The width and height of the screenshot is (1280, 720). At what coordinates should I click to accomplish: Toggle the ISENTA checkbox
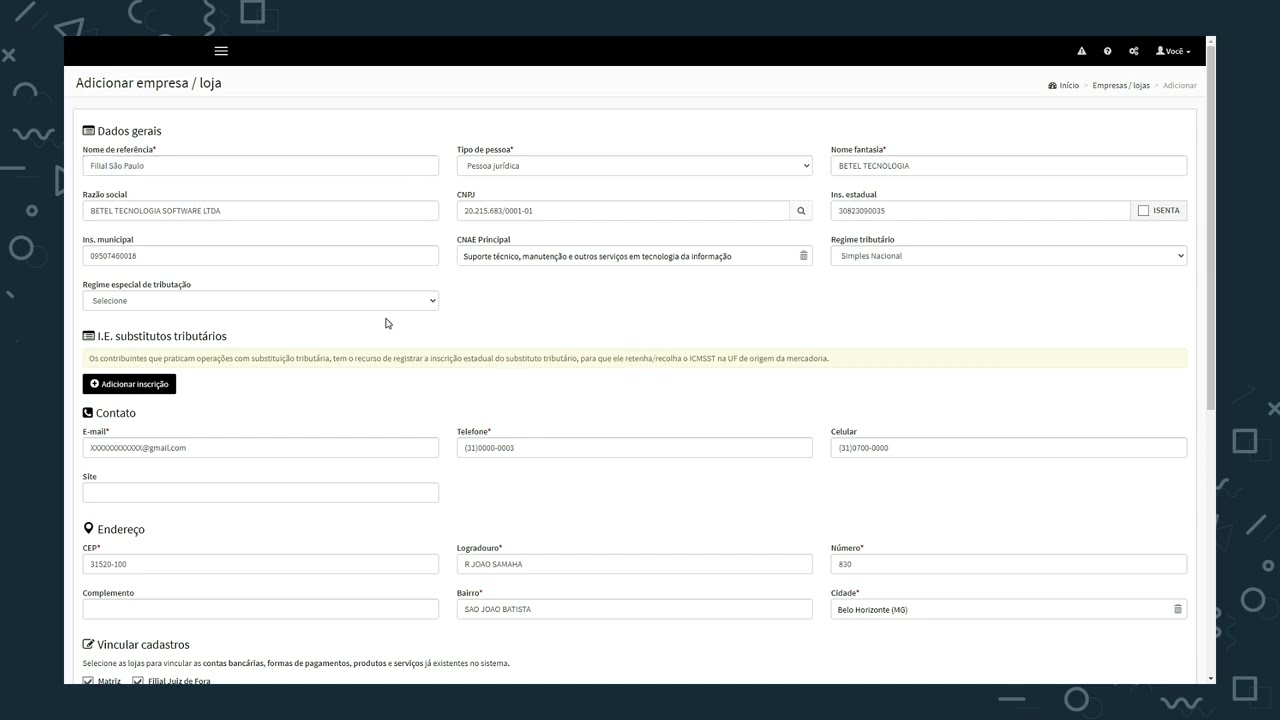click(x=1143, y=211)
